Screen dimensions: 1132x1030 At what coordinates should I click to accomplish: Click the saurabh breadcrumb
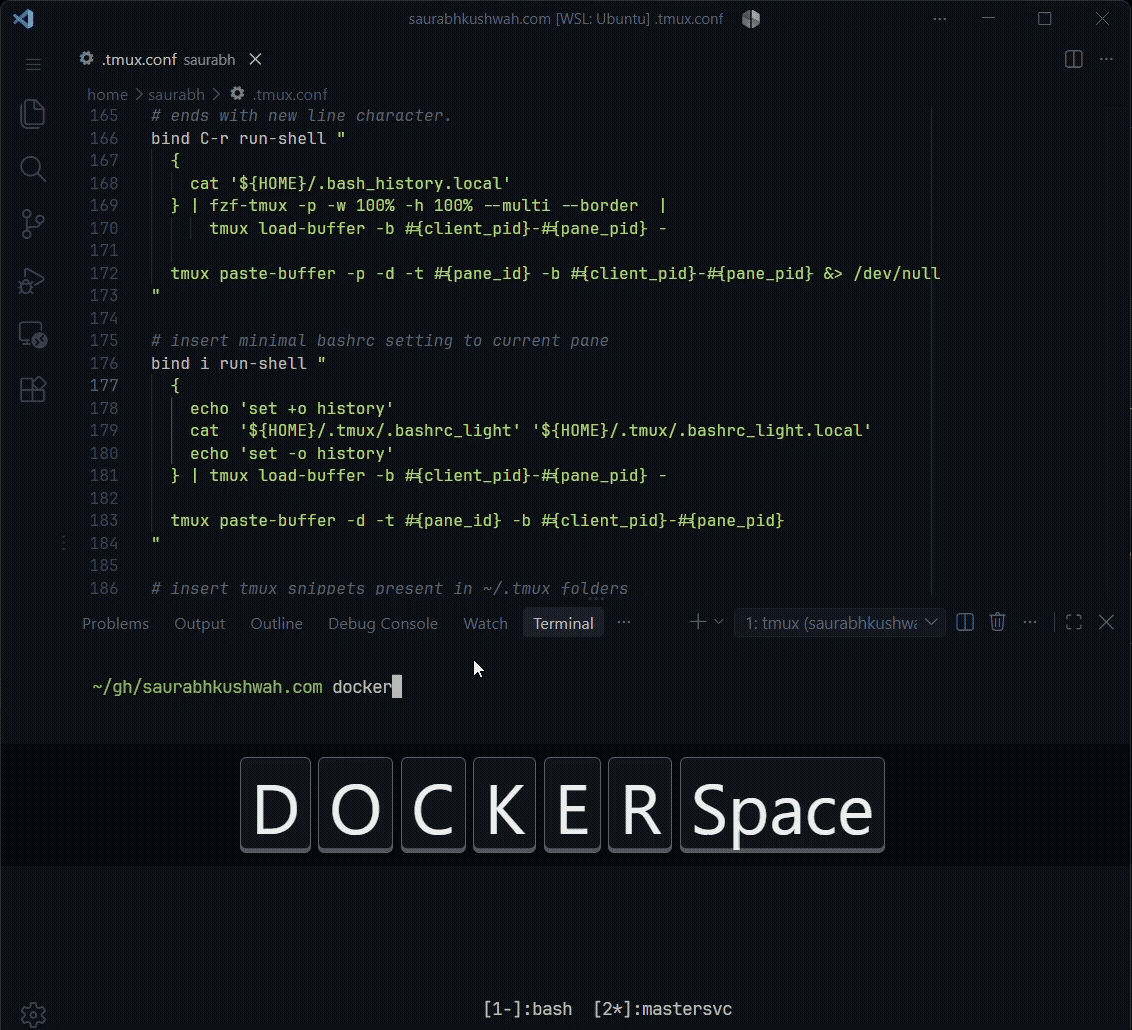tap(176, 95)
